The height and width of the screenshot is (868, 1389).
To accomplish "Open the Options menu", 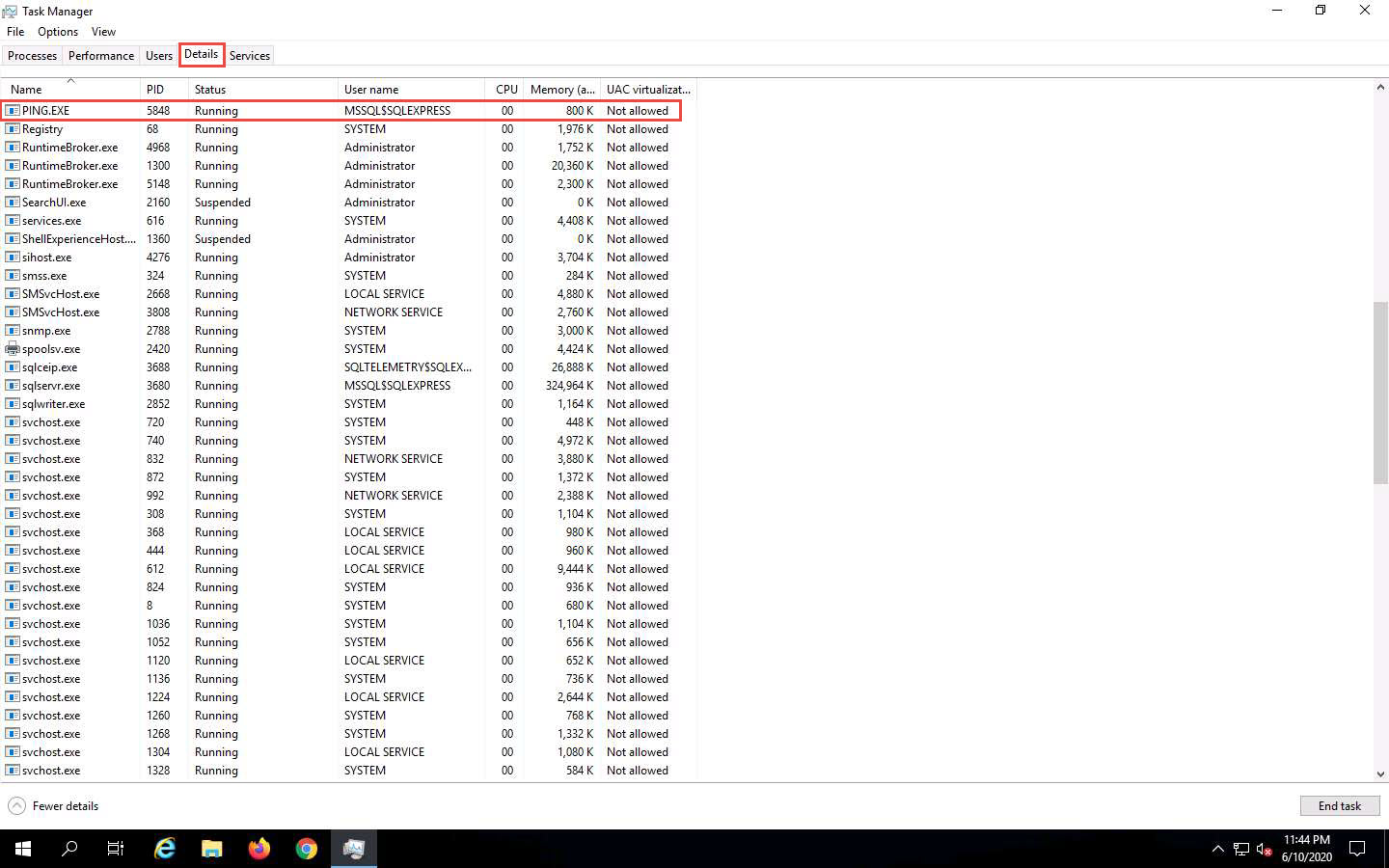I will pyautogui.click(x=58, y=32).
